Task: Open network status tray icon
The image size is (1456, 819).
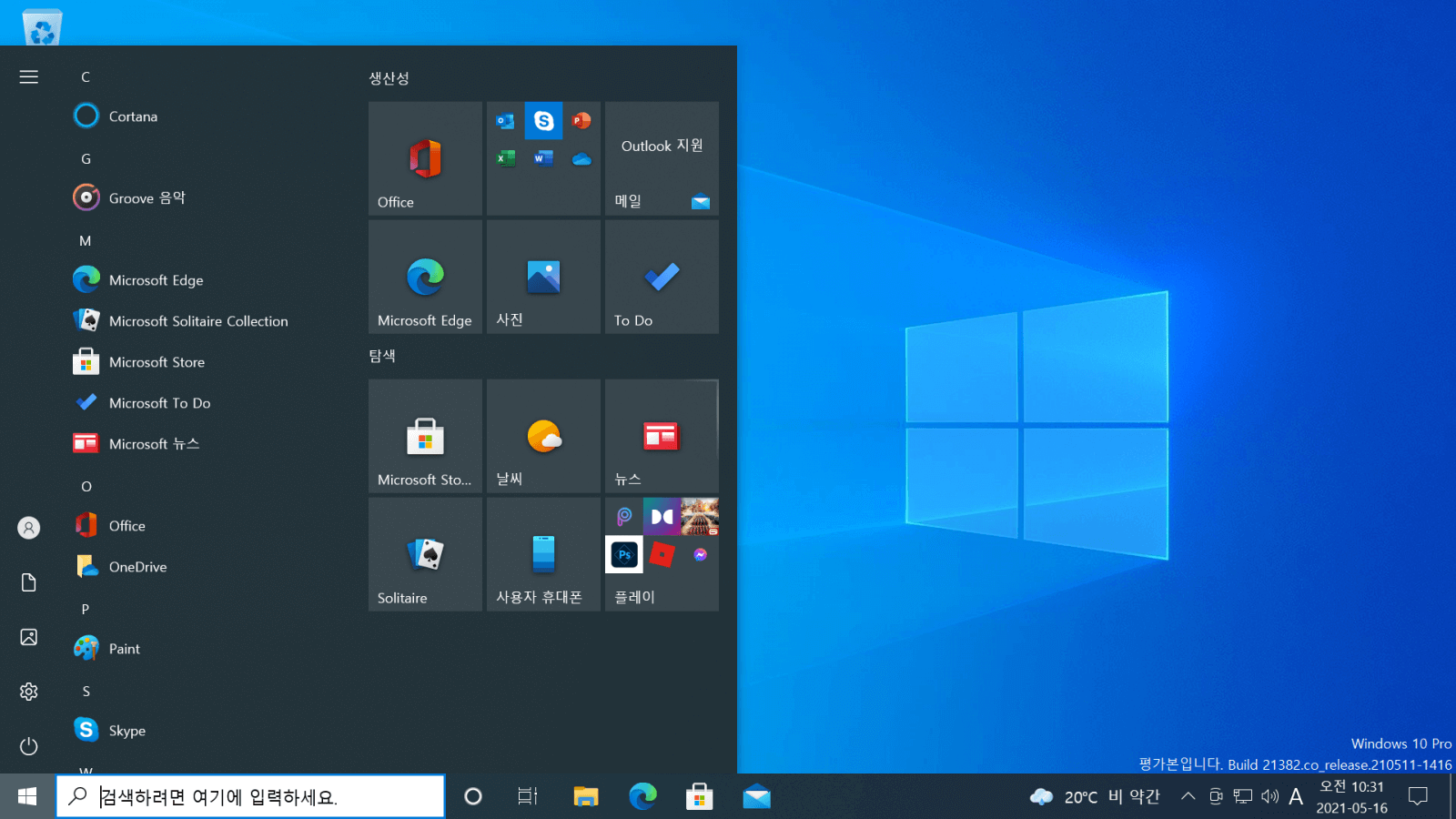Action: pyautogui.click(x=1243, y=796)
